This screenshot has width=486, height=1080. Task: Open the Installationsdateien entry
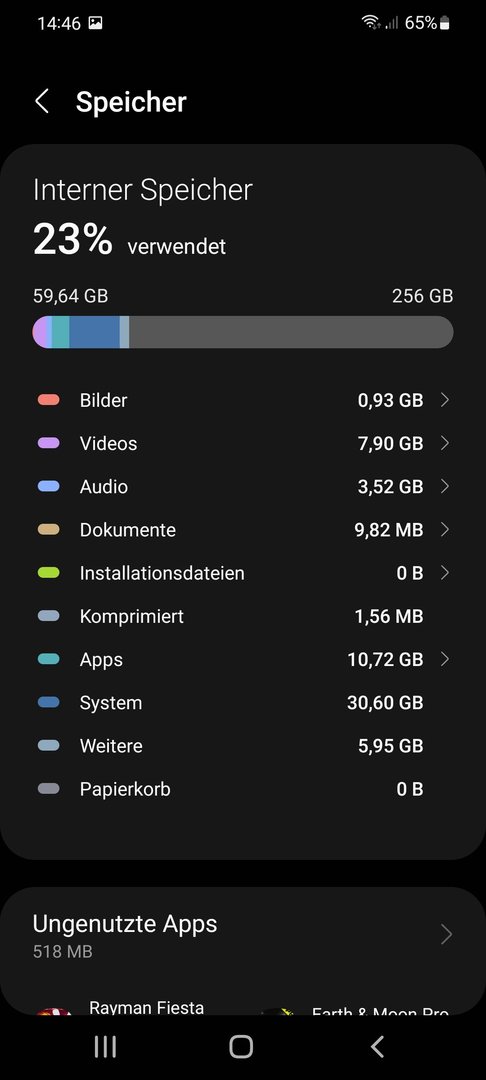243,573
